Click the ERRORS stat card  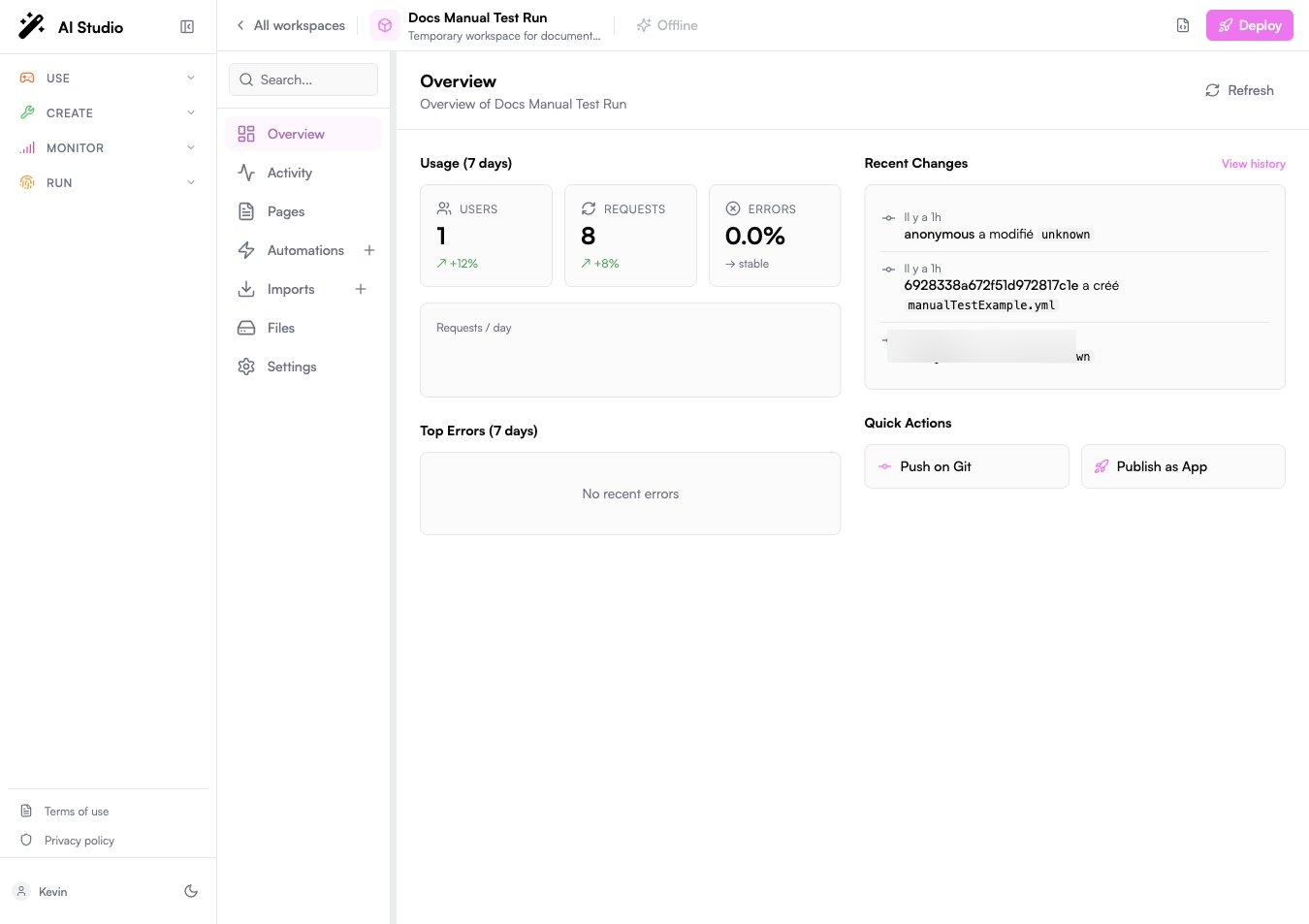click(x=775, y=236)
